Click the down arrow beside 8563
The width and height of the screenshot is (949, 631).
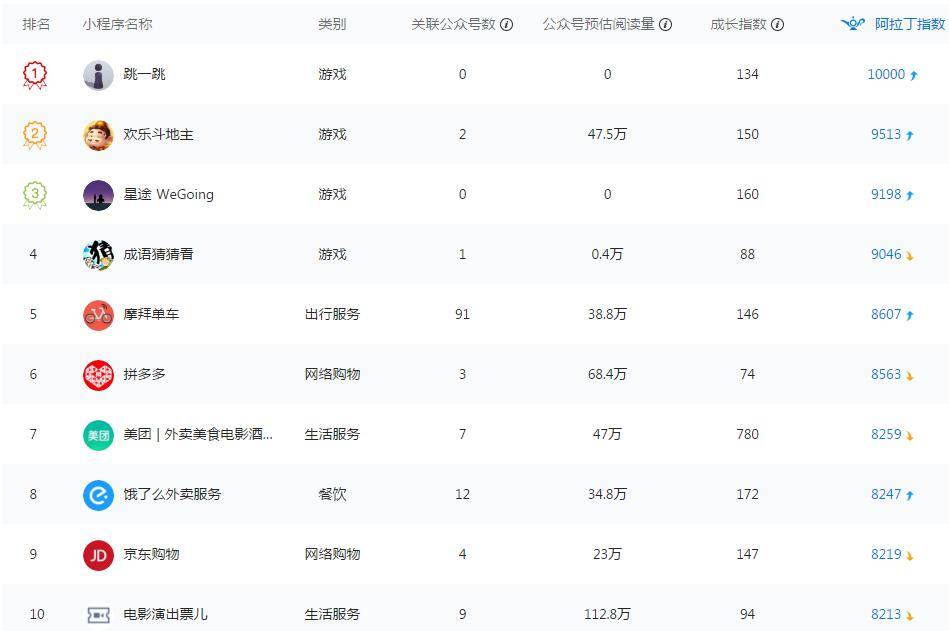[x=910, y=375]
